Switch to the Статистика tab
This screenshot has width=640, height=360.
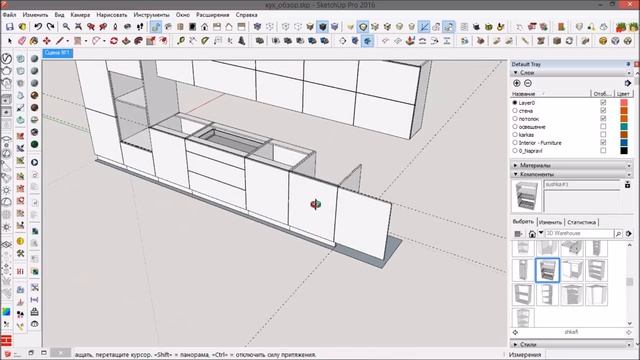582,222
